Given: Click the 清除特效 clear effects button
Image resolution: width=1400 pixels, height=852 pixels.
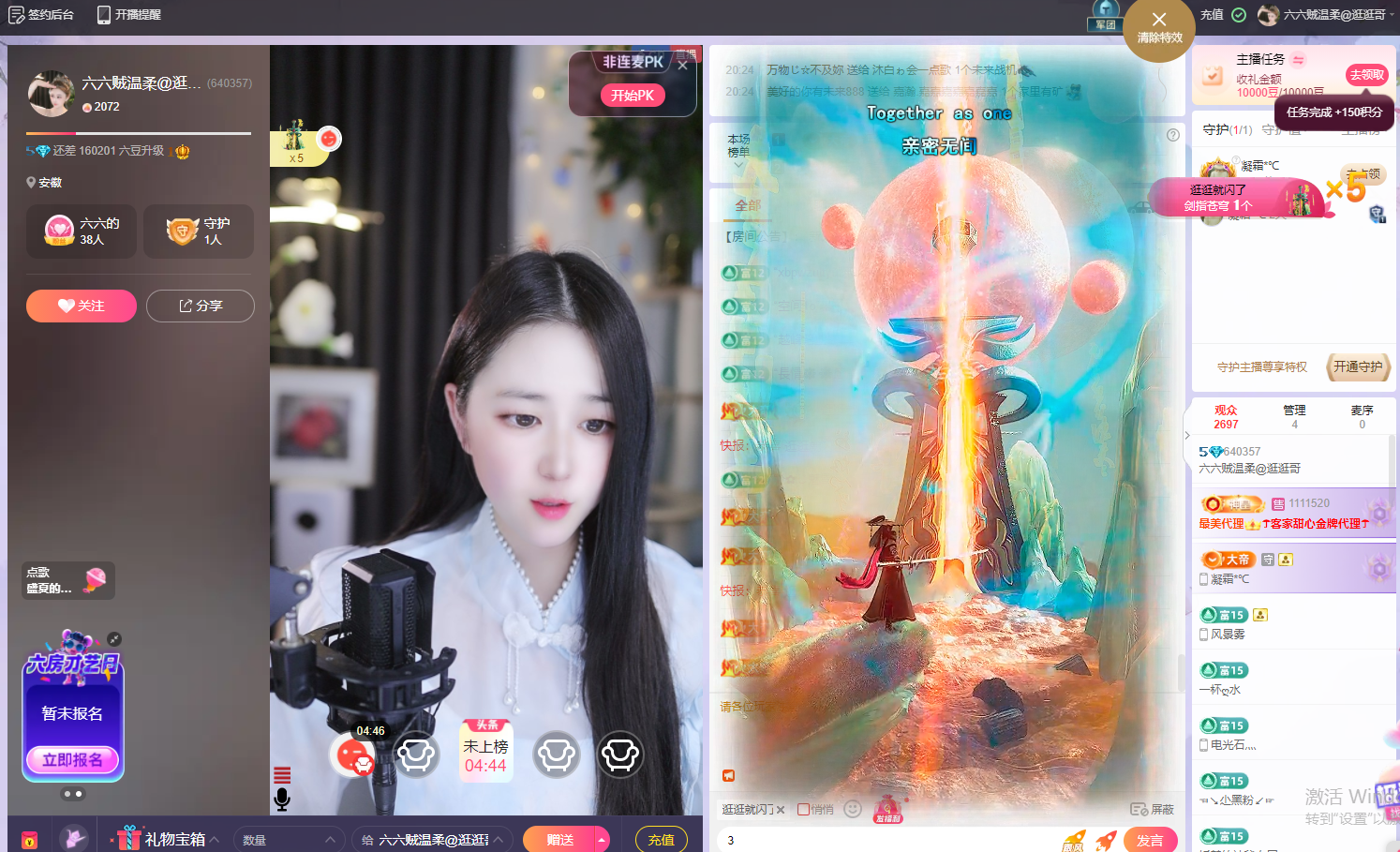Looking at the screenshot, I should click(x=1159, y=28).
